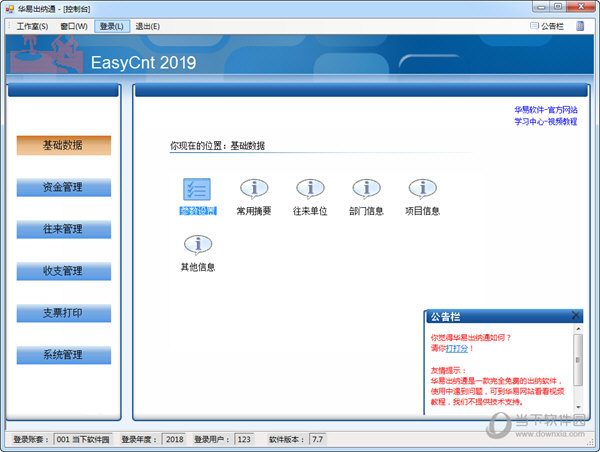The image size is (600, 452).
Task: Open the 华易软件-官方网站 link
Action: click(545, 110)
